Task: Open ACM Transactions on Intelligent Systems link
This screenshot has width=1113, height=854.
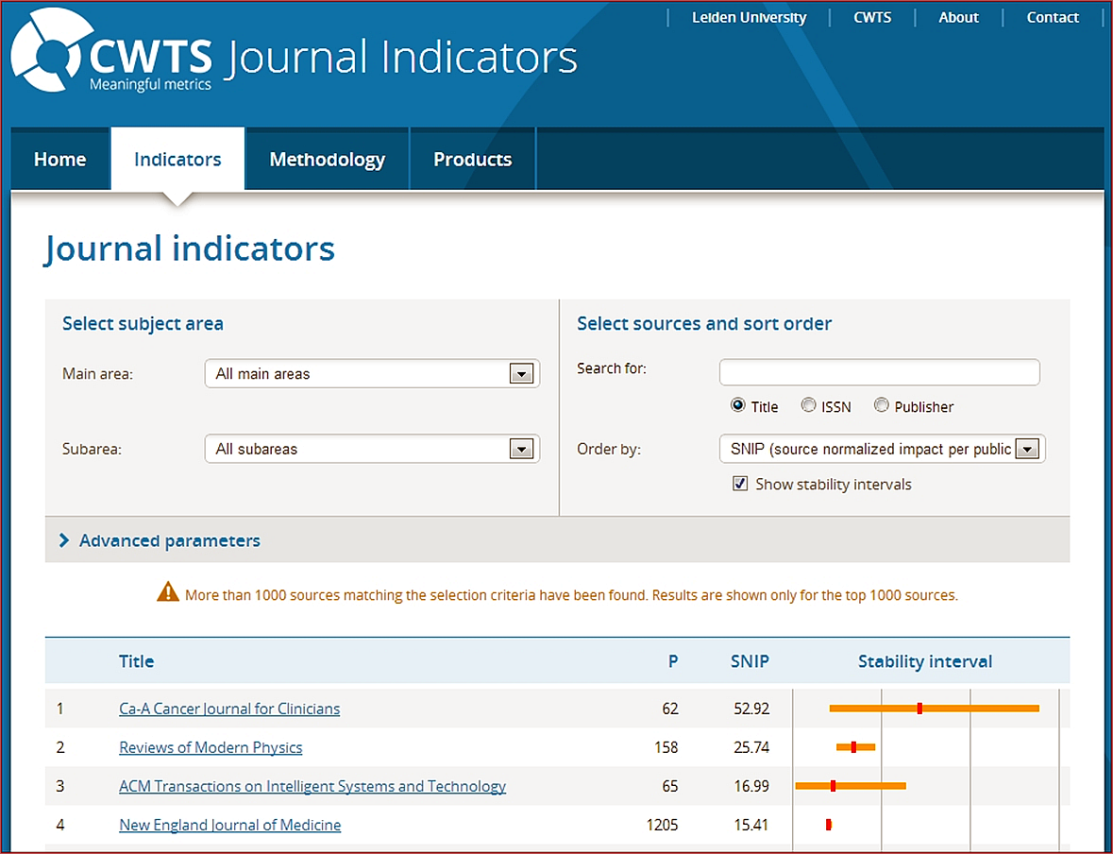Action: click(x=312, y=786)
